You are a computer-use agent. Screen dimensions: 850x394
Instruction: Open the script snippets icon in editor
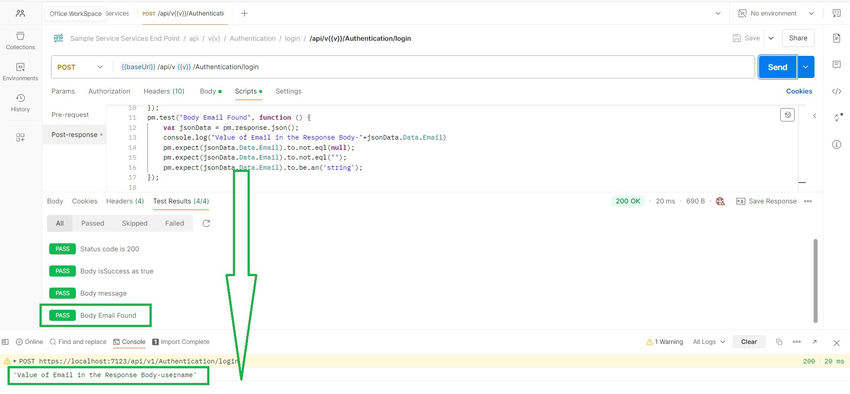pyautogui.click(x=787, y=115)
